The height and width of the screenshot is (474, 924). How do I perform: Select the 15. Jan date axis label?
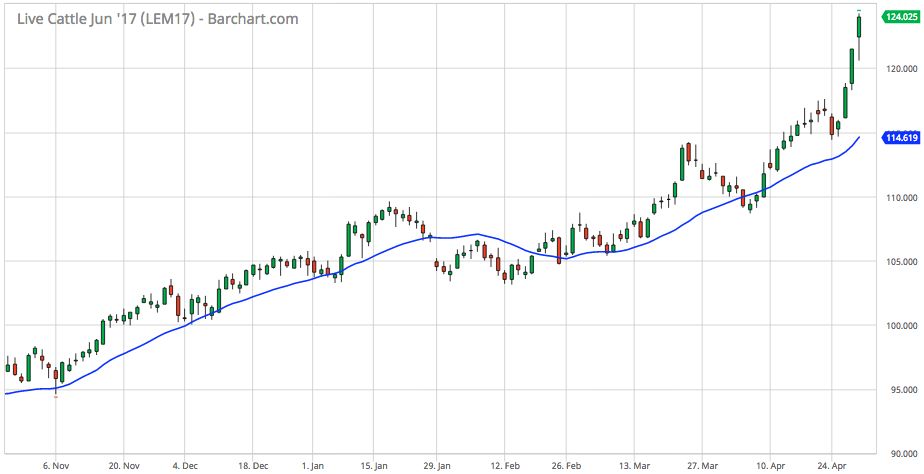373,465
